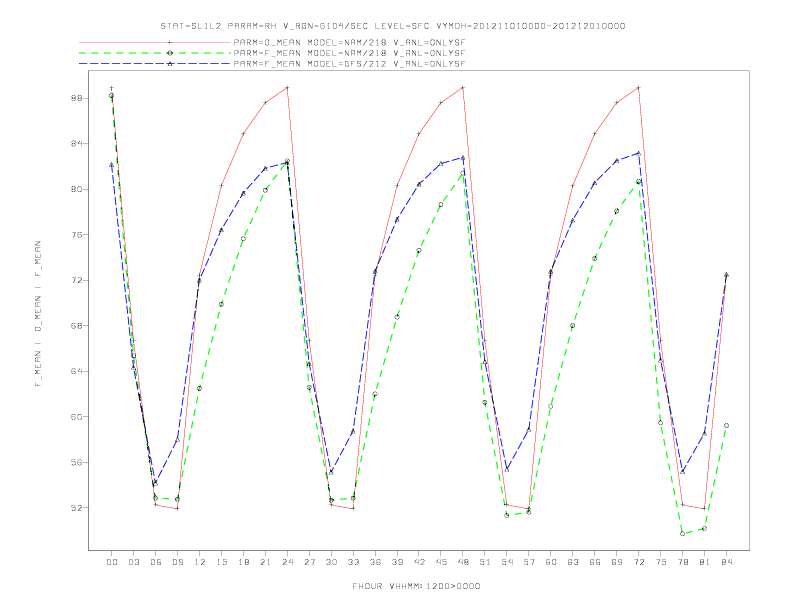Click x-axis tick label 18
This screenshot has width=792, height=612.
[243, 562]
